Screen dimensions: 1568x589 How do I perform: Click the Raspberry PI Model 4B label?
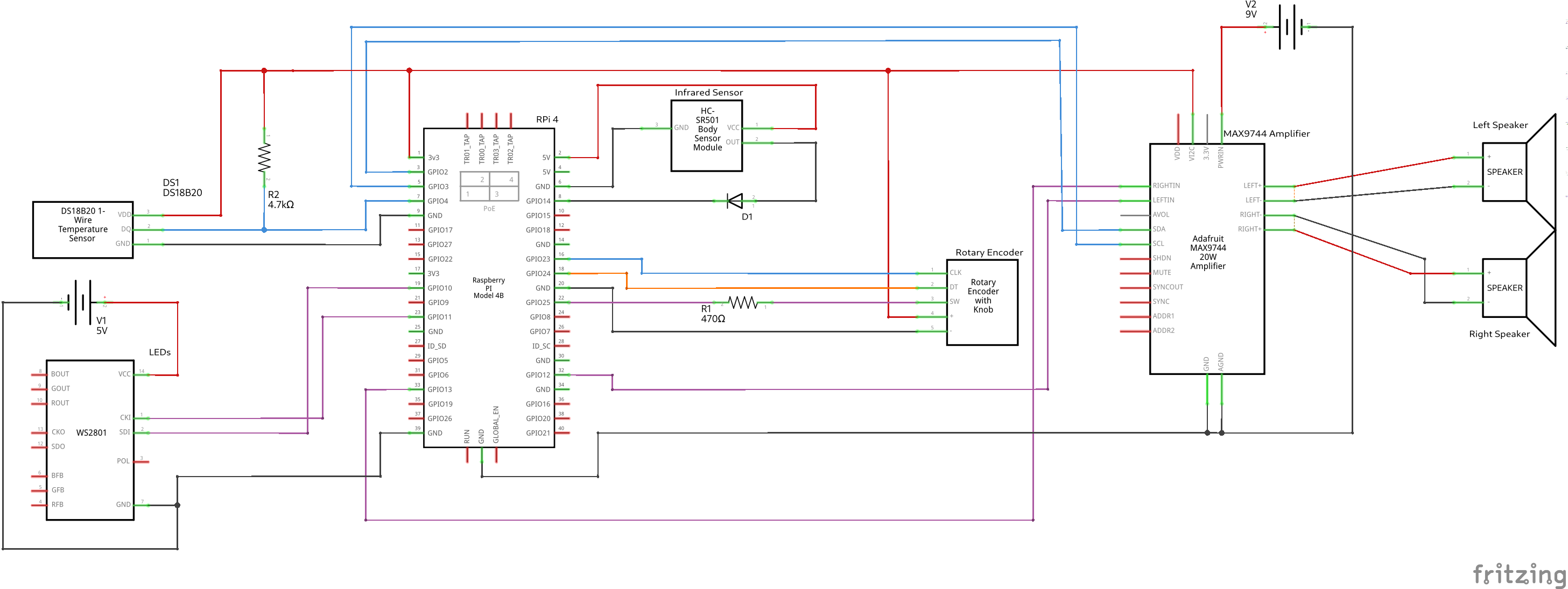(488, 288)
